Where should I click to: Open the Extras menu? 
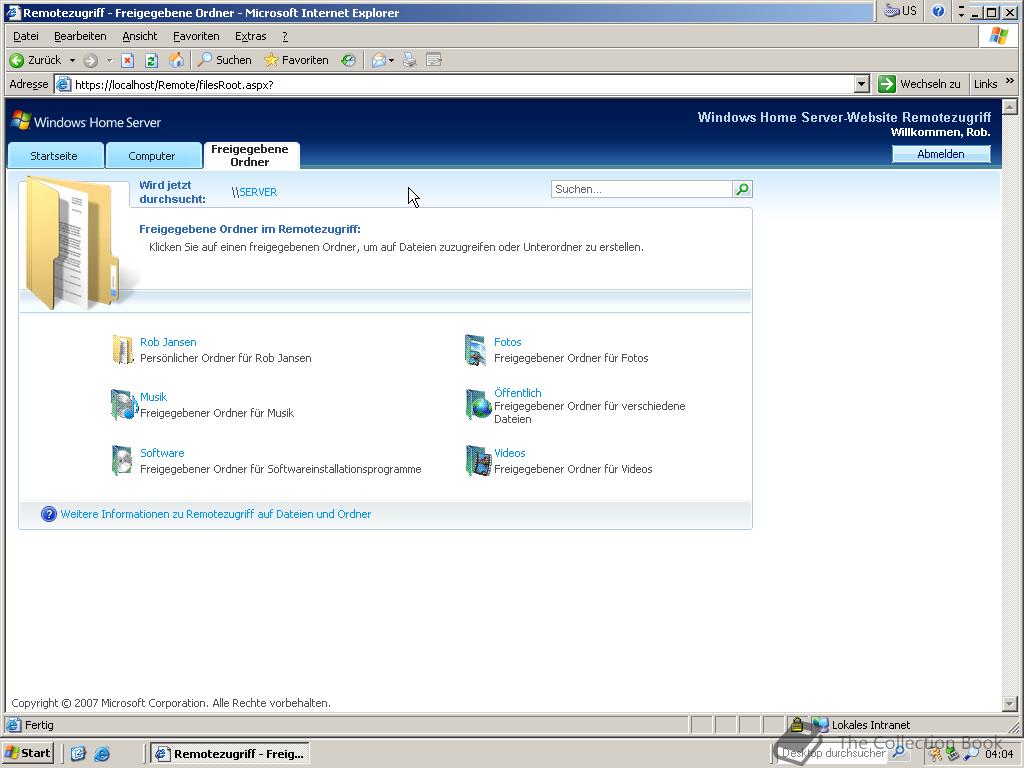[251, 37]
